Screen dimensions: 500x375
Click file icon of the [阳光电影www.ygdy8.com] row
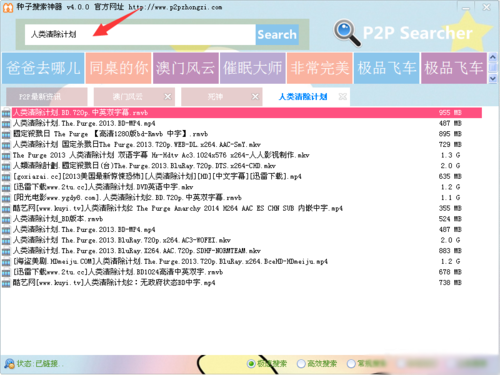(x=6, y=198)
